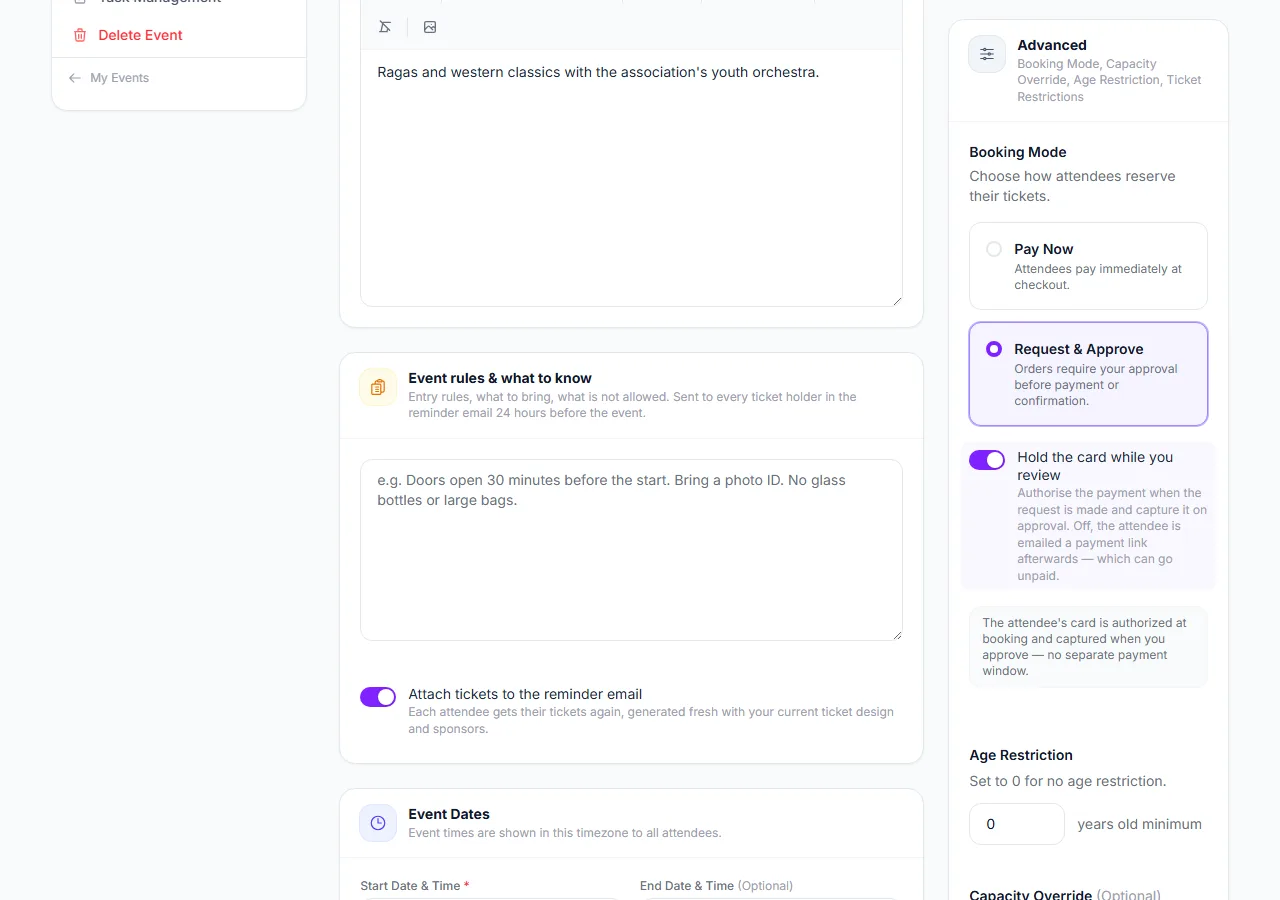Viewport: 1280px width, 900px height.
Task: Click the "Booking Mode" heading
Action: click(1018, 152)
